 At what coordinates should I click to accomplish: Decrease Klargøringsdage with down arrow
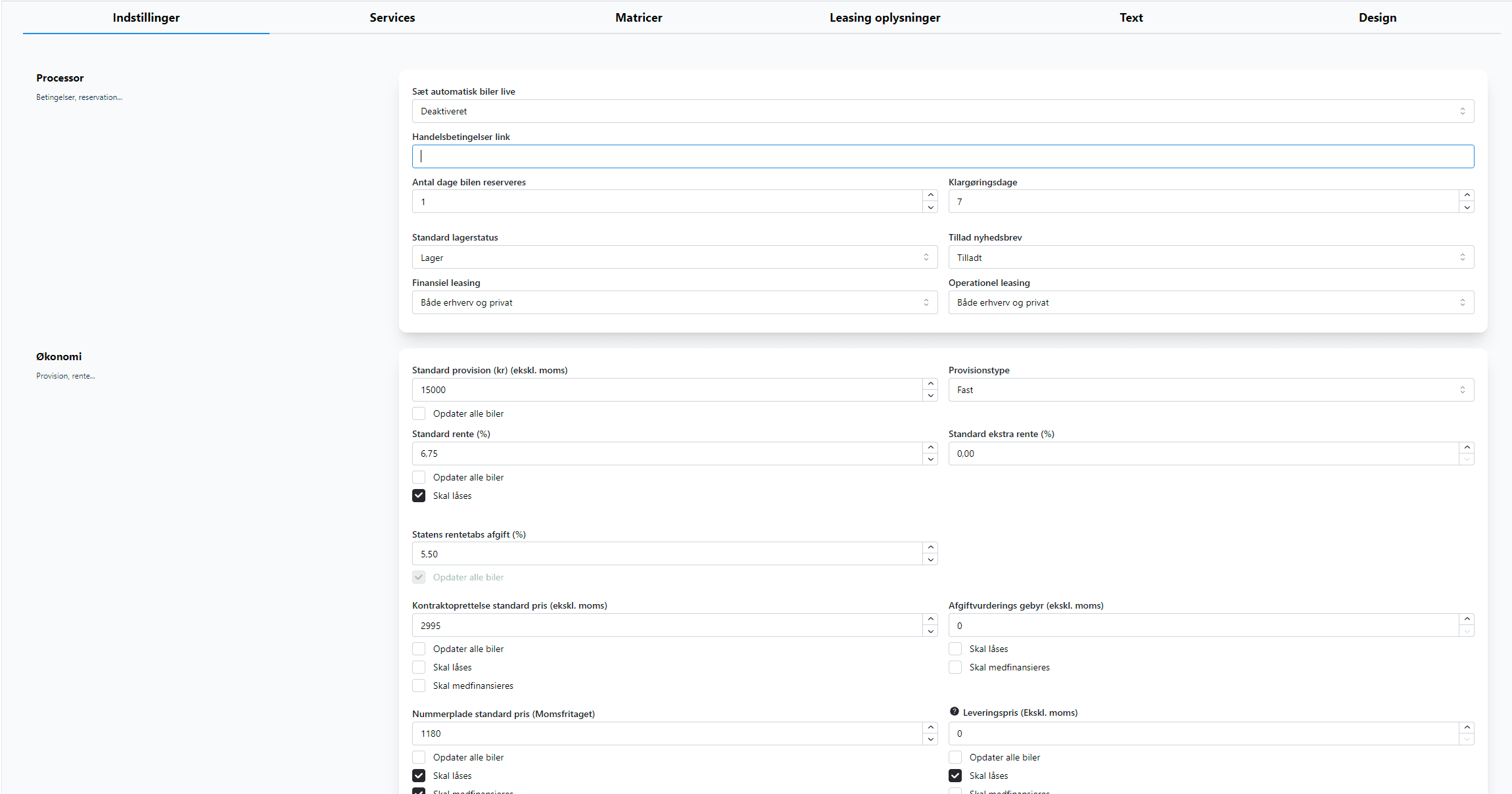click(x=1467, y=208)
